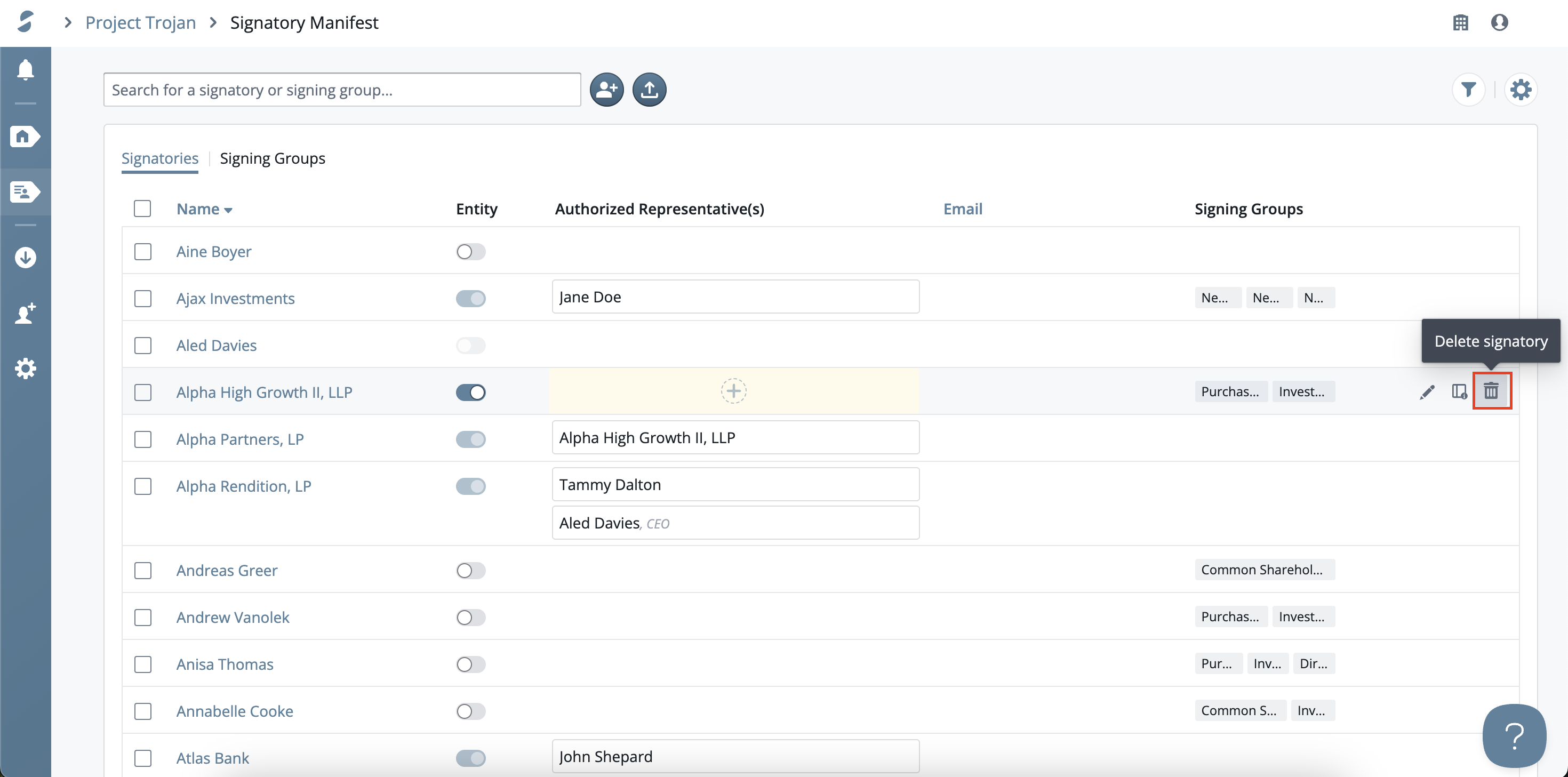Toggle entity switch for Aine Boyer
Screen dimensions: 1568x777
point(470,251)
